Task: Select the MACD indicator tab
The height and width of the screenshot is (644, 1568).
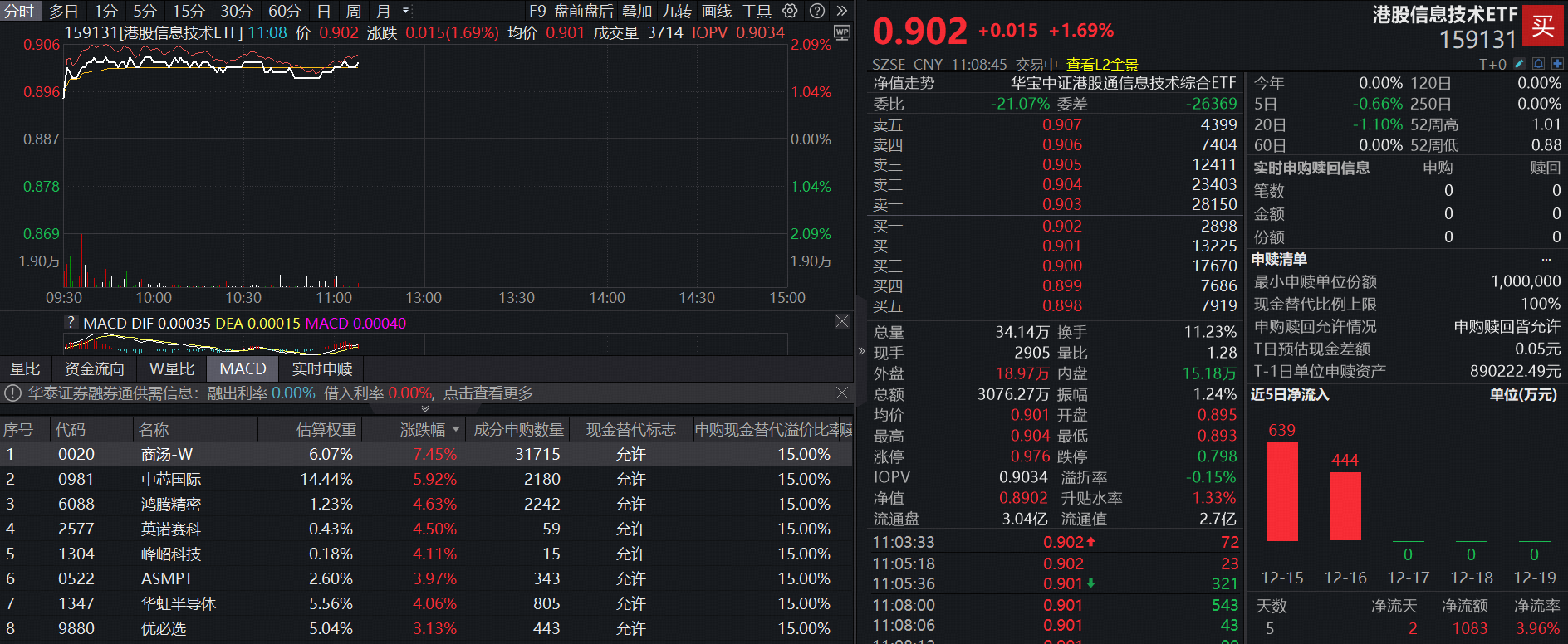Action: click(243, 368)
